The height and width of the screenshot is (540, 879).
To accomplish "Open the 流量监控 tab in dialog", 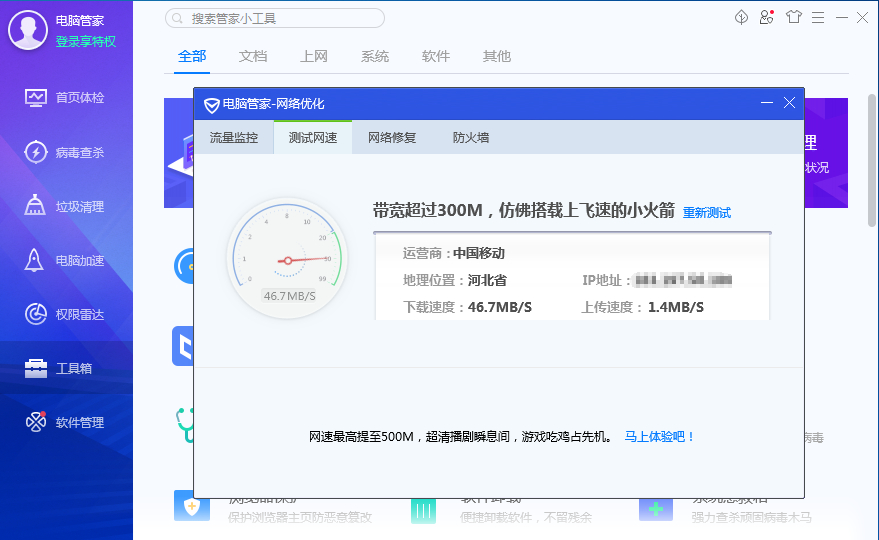I will [234, 137].
